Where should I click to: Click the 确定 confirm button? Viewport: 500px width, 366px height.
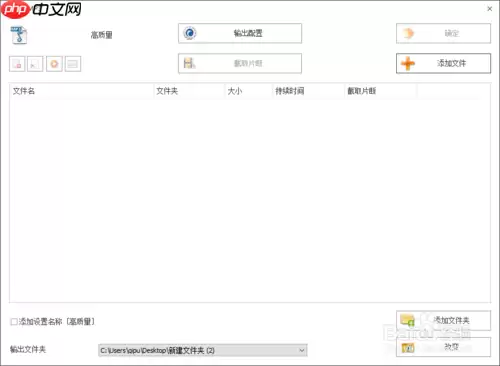tap(443, 33)
